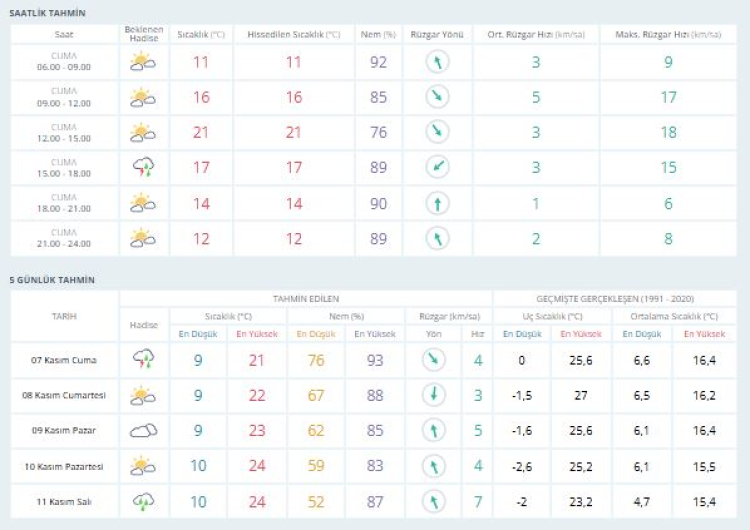Click the rain icon for 11 Kasım Salı
The height and width of the screenshot is (530, 750).
pos(143,501)
